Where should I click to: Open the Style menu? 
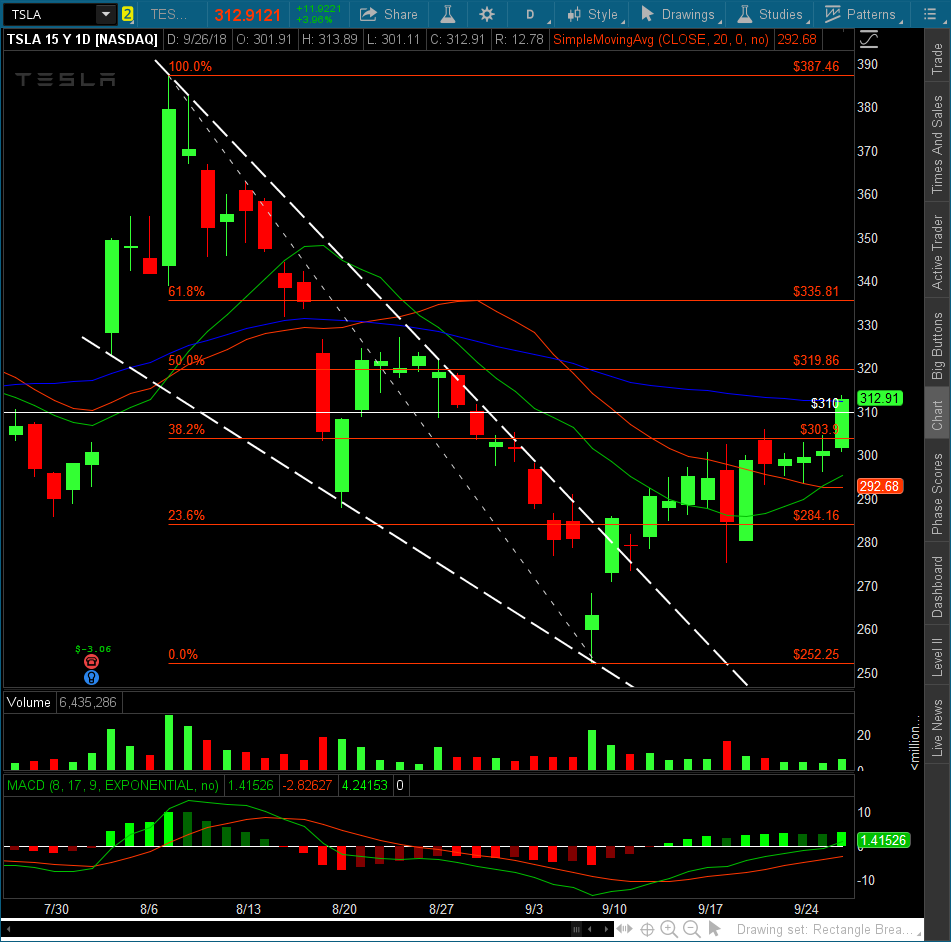coord(594,14)
